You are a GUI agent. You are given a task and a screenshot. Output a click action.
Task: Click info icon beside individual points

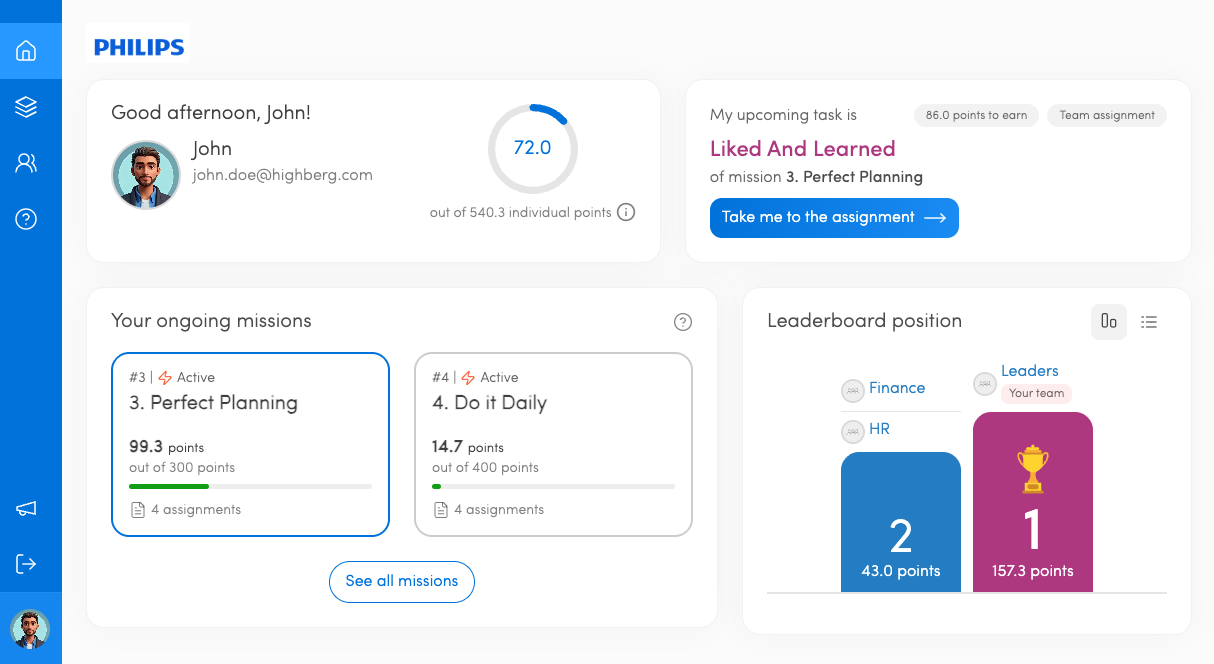[x=626, y=212]
